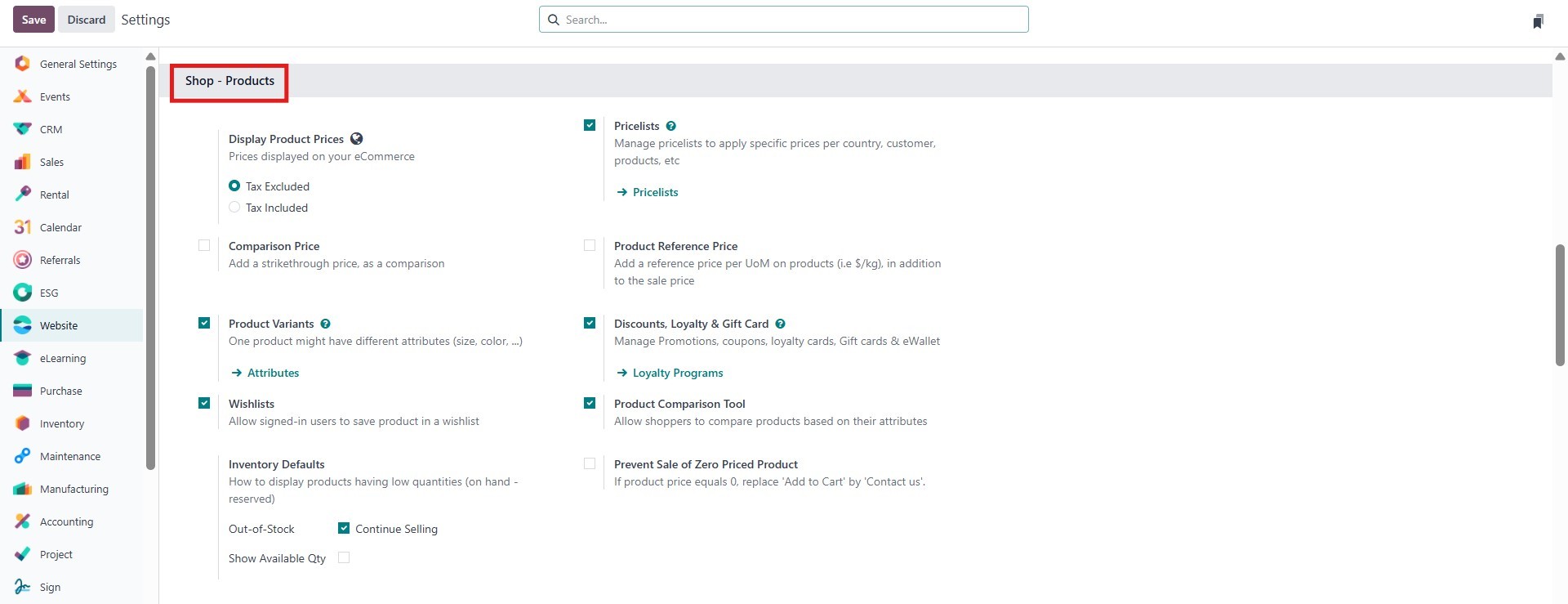
Task: Click the bookmark icon at top right
Action: [x=1538, y=21]
